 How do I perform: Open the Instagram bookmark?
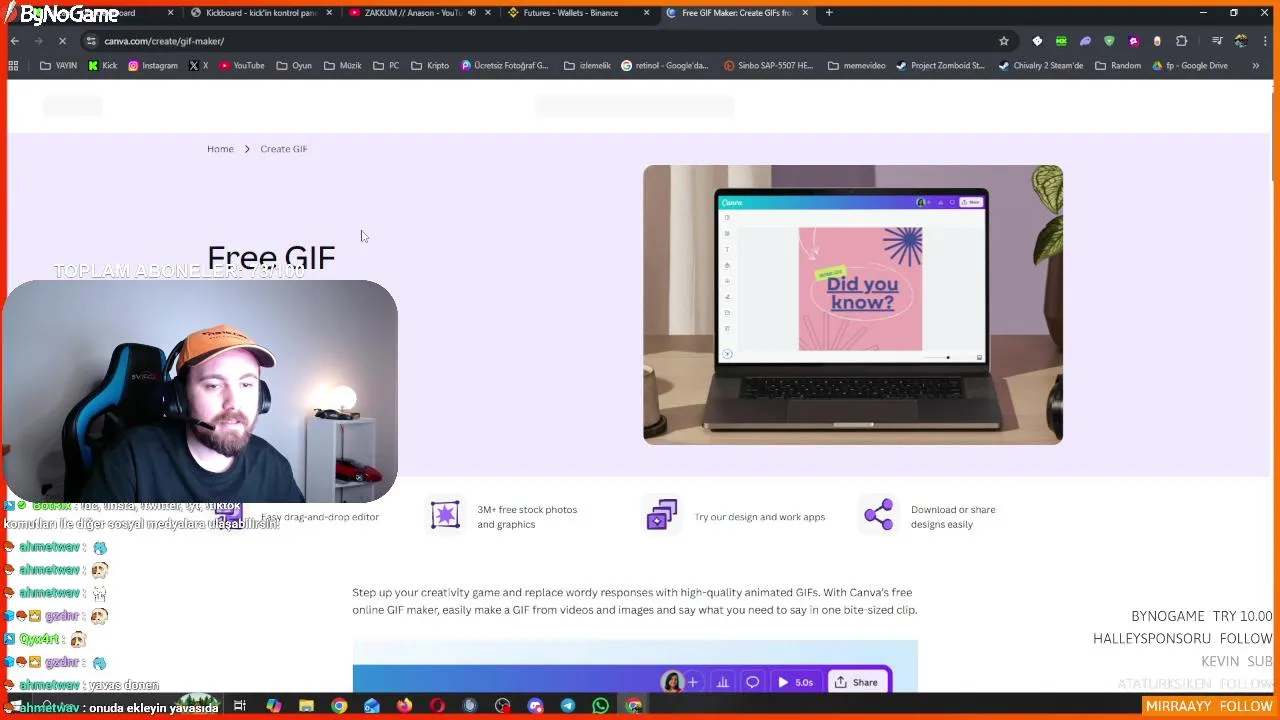pos(152,66)
